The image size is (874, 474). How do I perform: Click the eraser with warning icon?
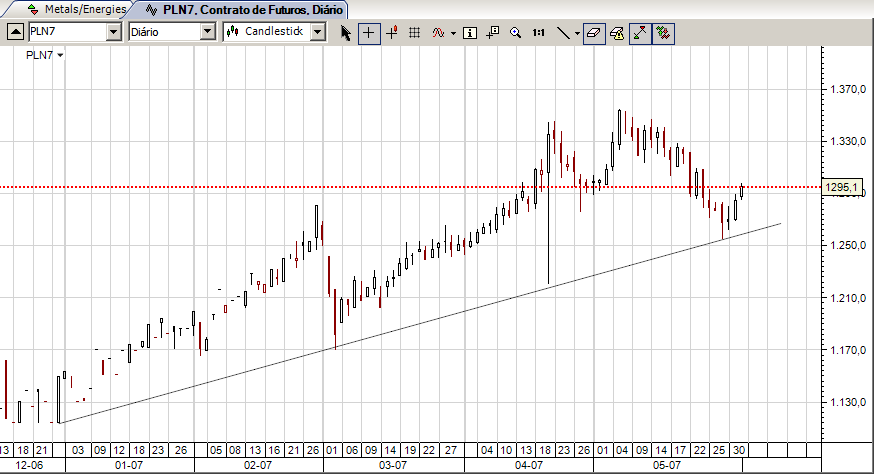click(x=617, y=33)
